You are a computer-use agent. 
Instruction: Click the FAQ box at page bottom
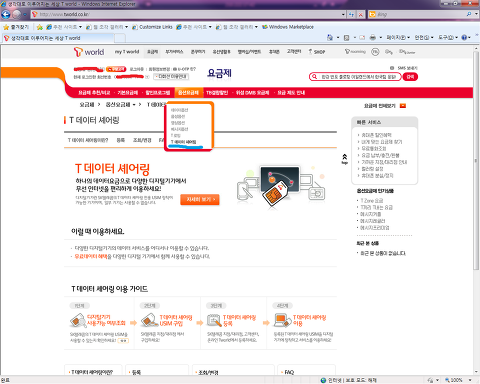(307, 371)
